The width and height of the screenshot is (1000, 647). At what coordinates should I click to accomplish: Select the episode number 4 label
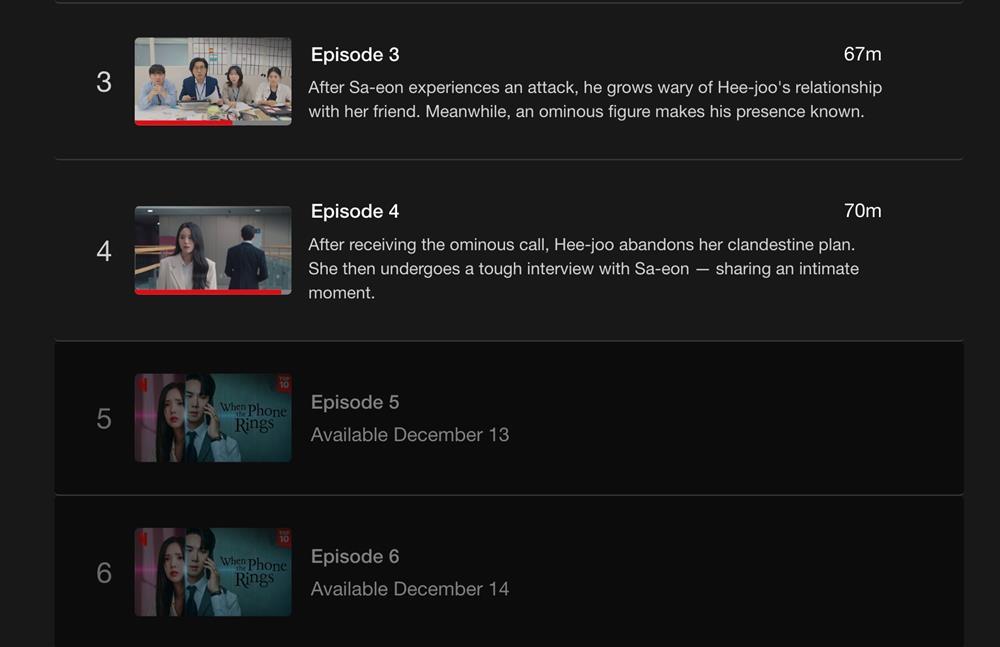click(104, 251)
